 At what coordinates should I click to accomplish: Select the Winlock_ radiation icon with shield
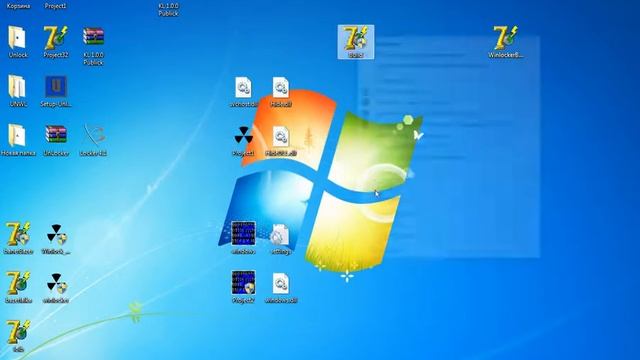[x=56, y=234]
